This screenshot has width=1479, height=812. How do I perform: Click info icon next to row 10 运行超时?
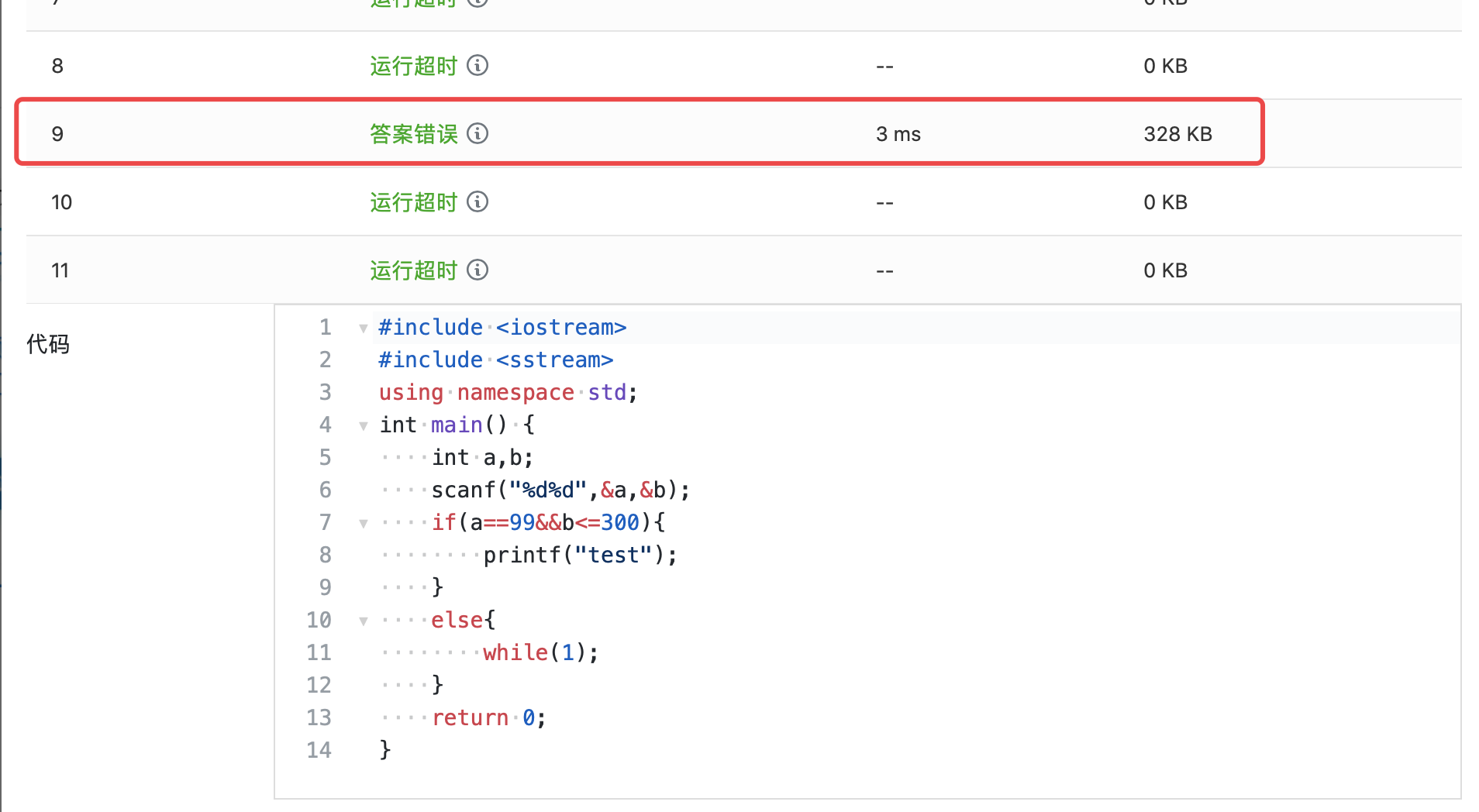(477, 201)
